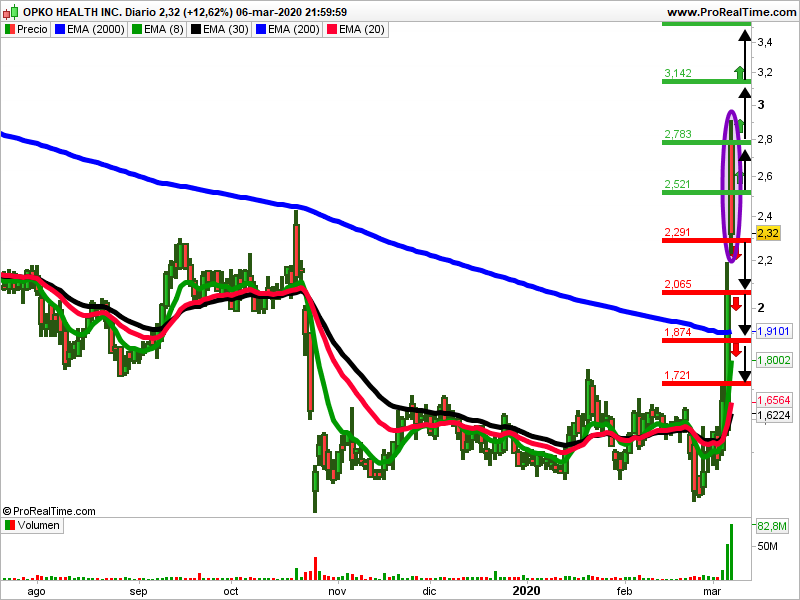Click the resistance level label 2,783
The height and width of the screenshot is (600, 800).
(678, 134)
